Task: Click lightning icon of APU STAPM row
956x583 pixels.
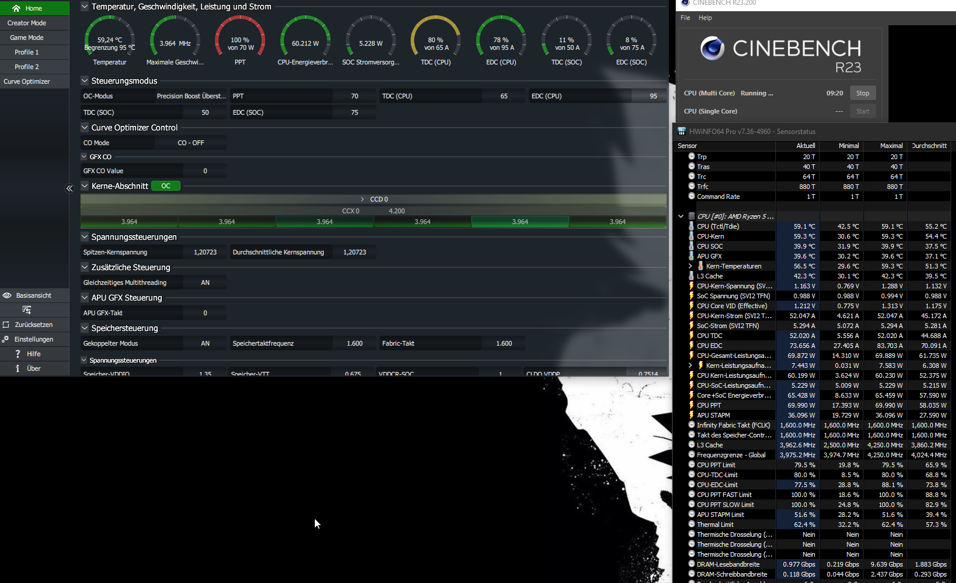Action: click(691, 415)
